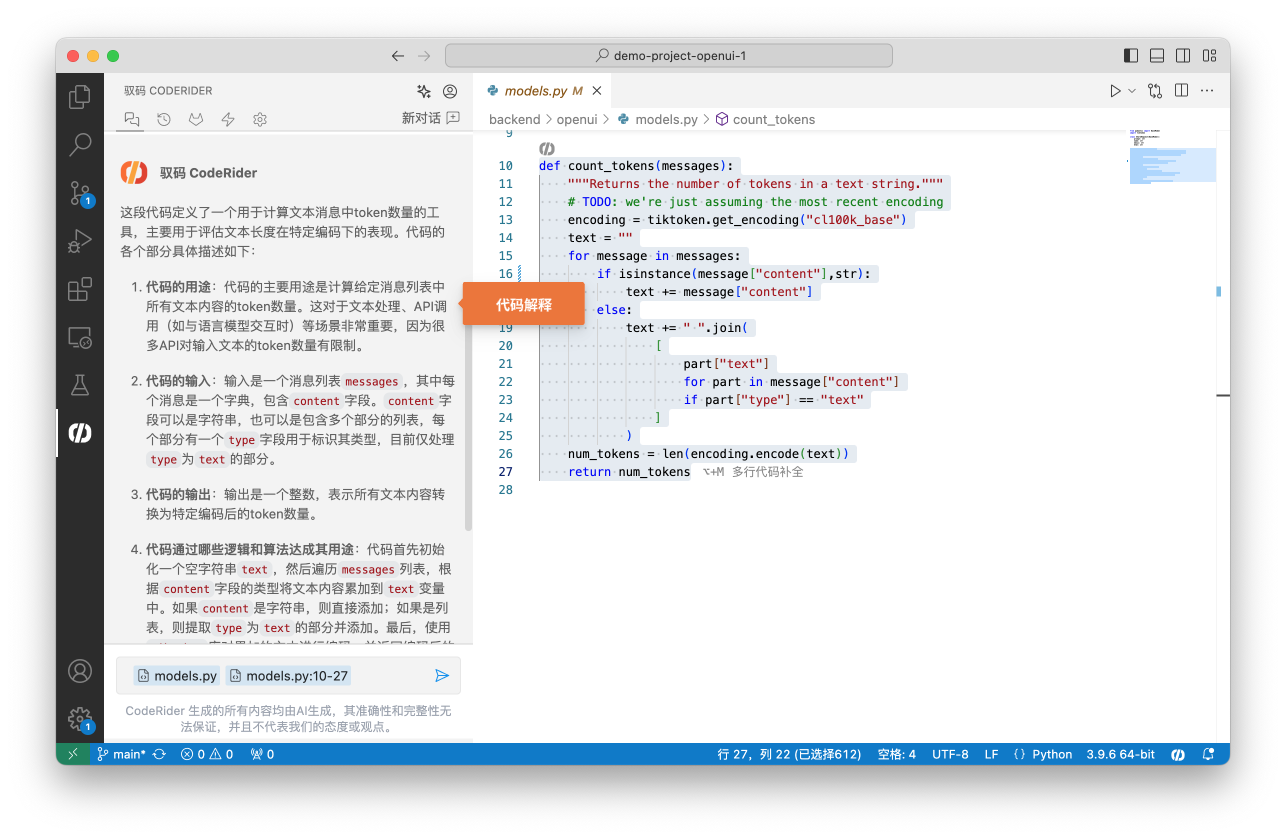Click the CodeRider status bar icon
1286x839 pixels.
tap(1178, 754)
